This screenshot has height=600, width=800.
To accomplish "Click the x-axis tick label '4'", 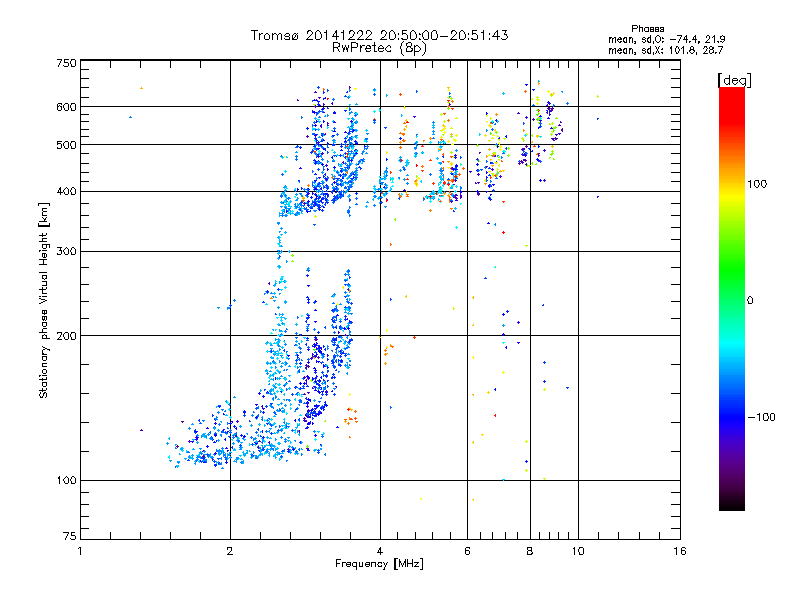I will point(380,551).
